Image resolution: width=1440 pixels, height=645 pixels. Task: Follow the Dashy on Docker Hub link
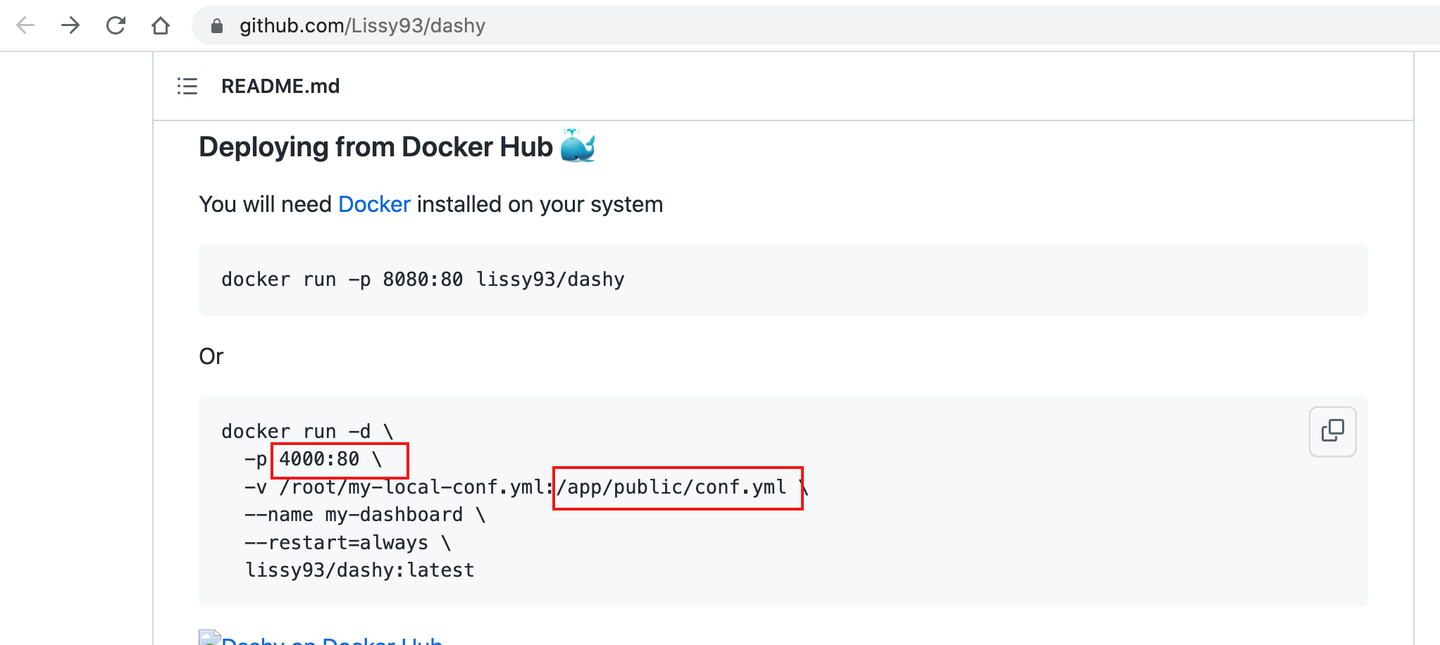332,640
